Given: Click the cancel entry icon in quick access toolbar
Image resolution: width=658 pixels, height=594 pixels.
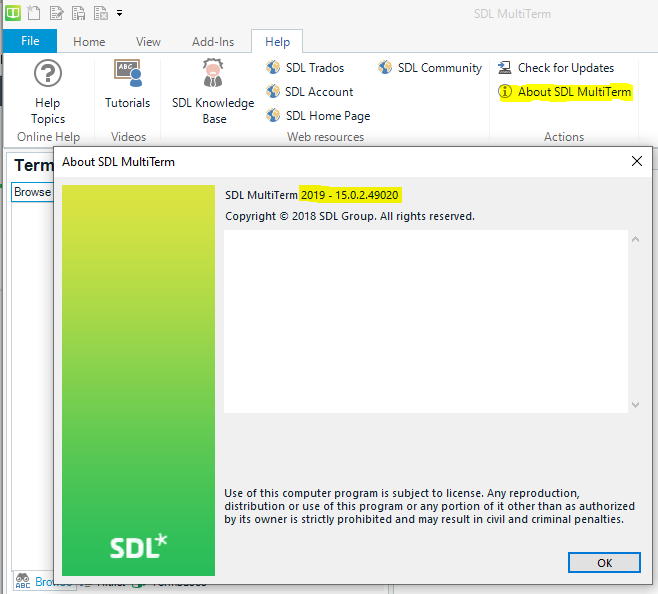Looking at the screenshot, I should 101,13.
